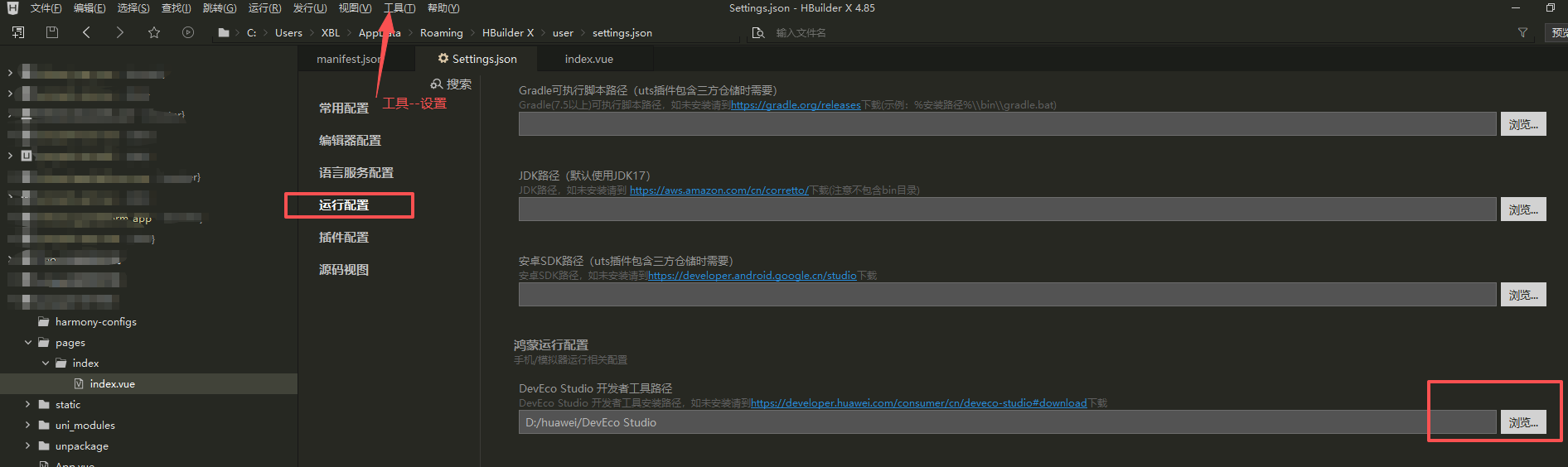The width and height of the screenshot is (1568, 467).
Task: Select 源码视图 settings section
Action: (344, 270)
